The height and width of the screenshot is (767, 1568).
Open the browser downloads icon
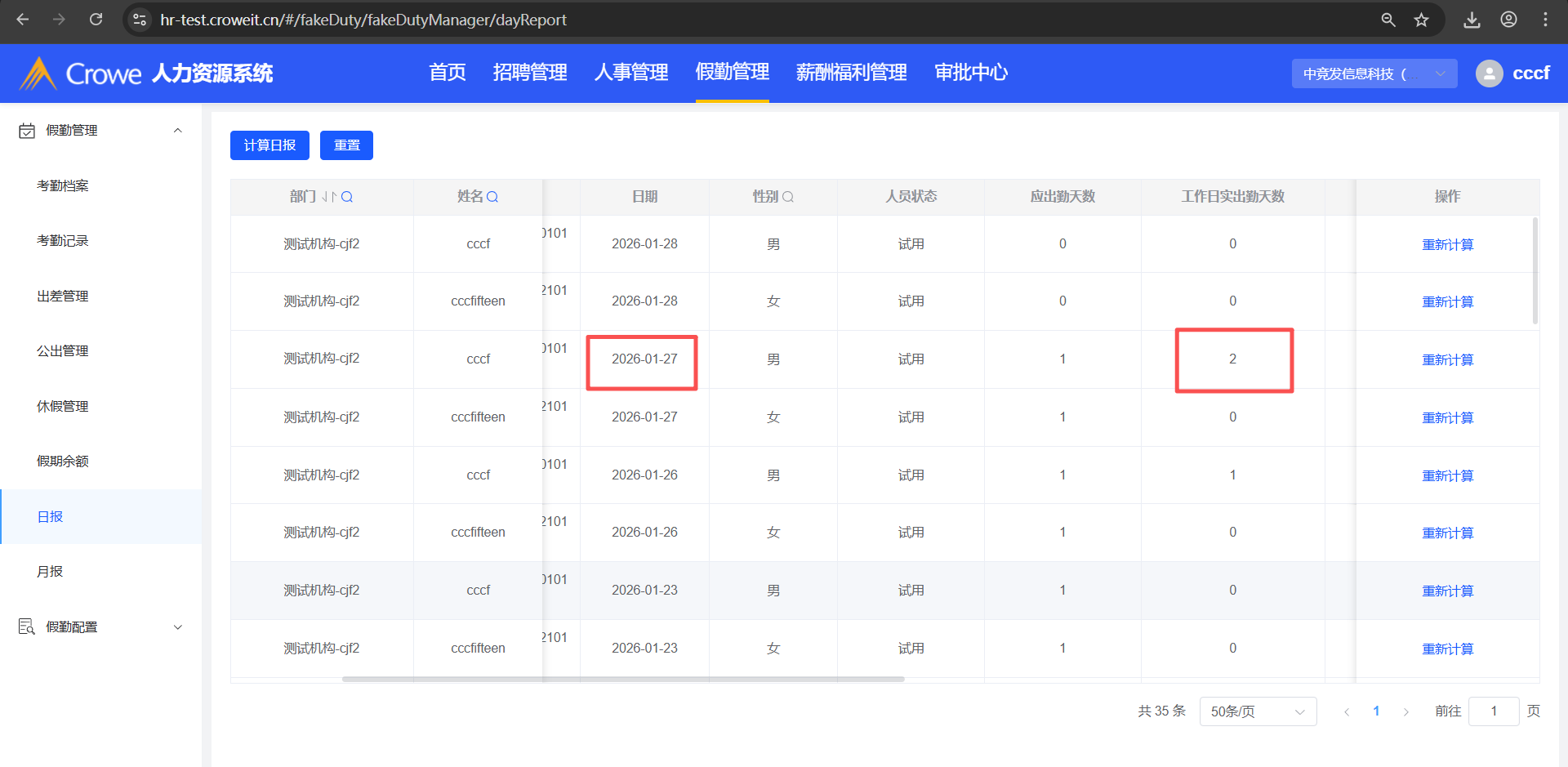1472,20
